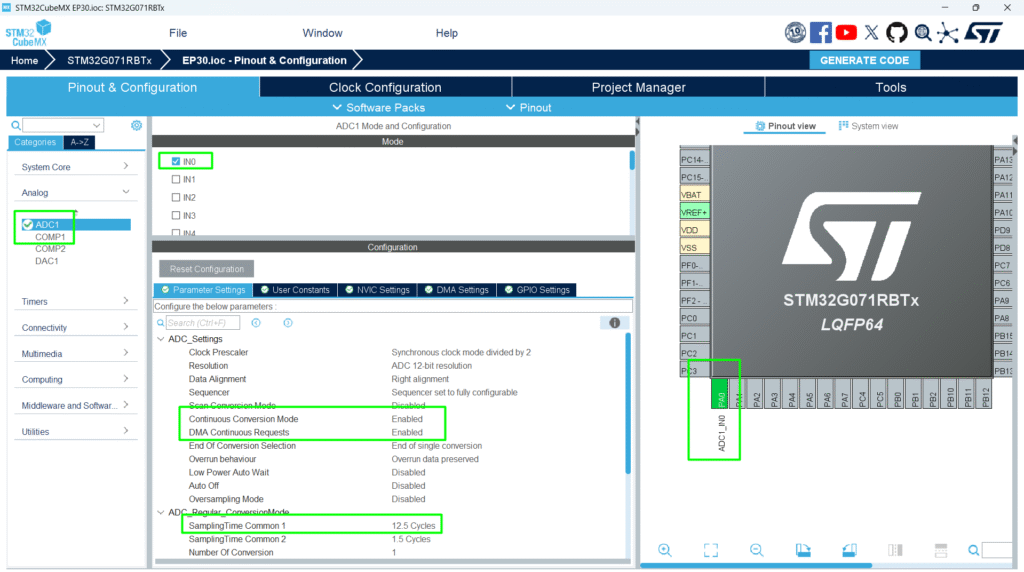Viewport: 1024px width, 572px height.
Task: Open the categories settings gear icon
Action: tap(136, 125)
